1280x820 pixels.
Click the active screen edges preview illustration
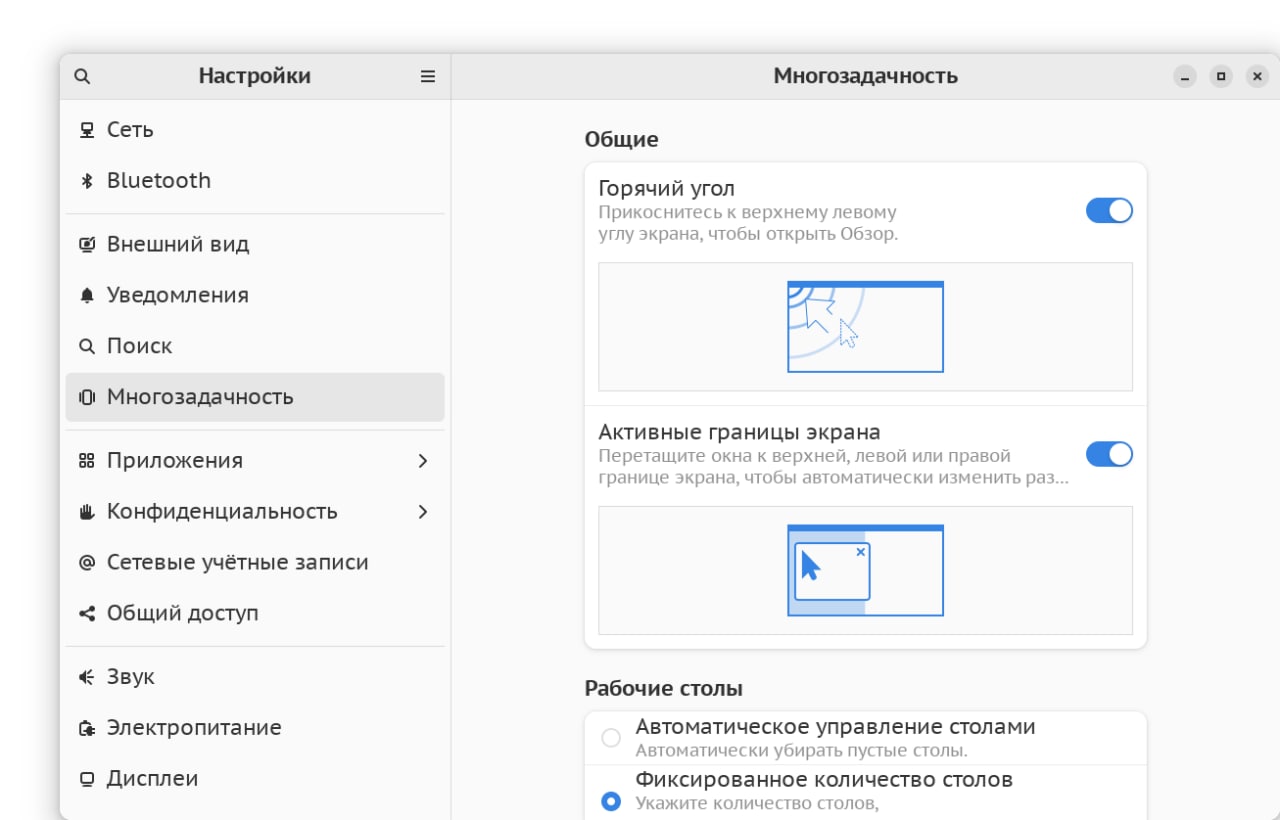tap(865, 570)
